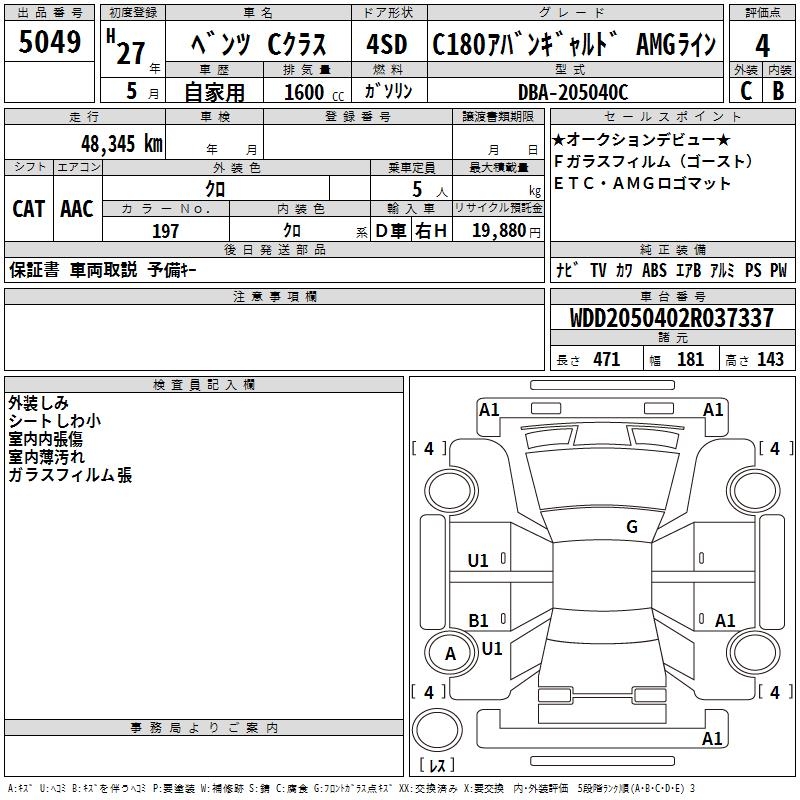Click inspector note 室内内張傷
The image size is (800, 800).
pyautogui.click(x=45, y=439)
